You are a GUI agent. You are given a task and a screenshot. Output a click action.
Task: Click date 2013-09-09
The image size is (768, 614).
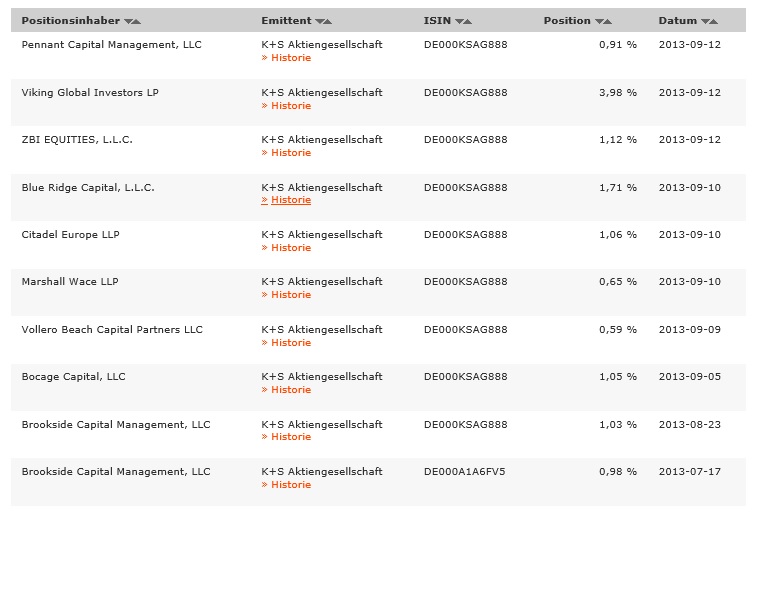pos(690,330)
